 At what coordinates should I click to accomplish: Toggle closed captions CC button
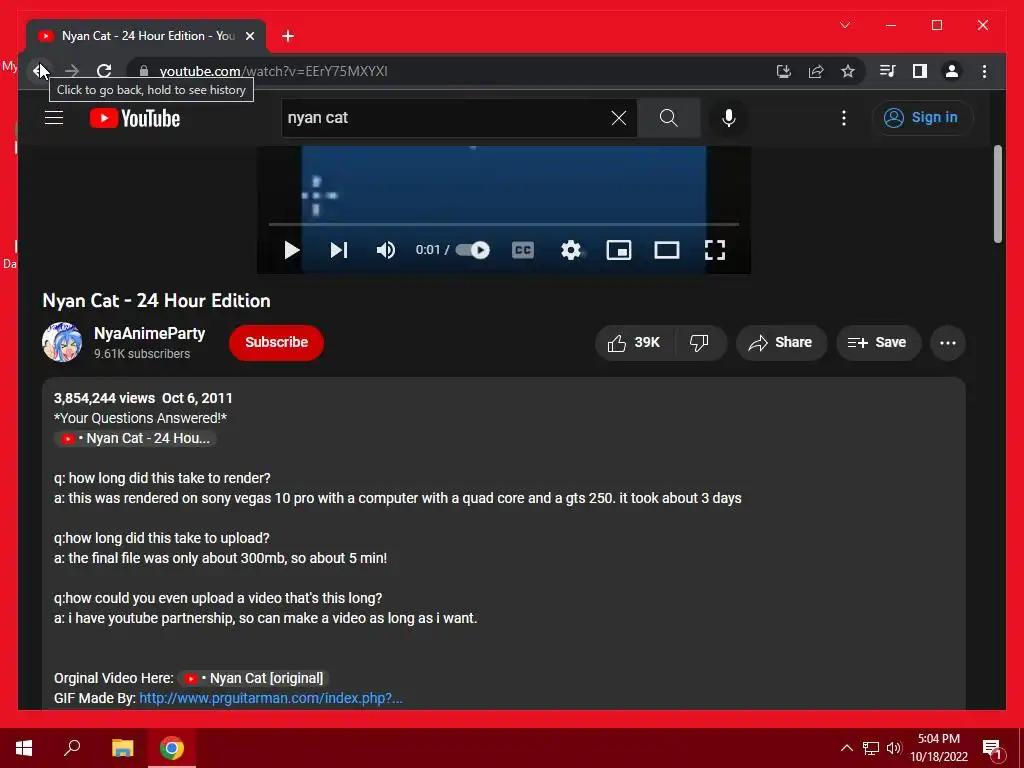coord(522,250)
